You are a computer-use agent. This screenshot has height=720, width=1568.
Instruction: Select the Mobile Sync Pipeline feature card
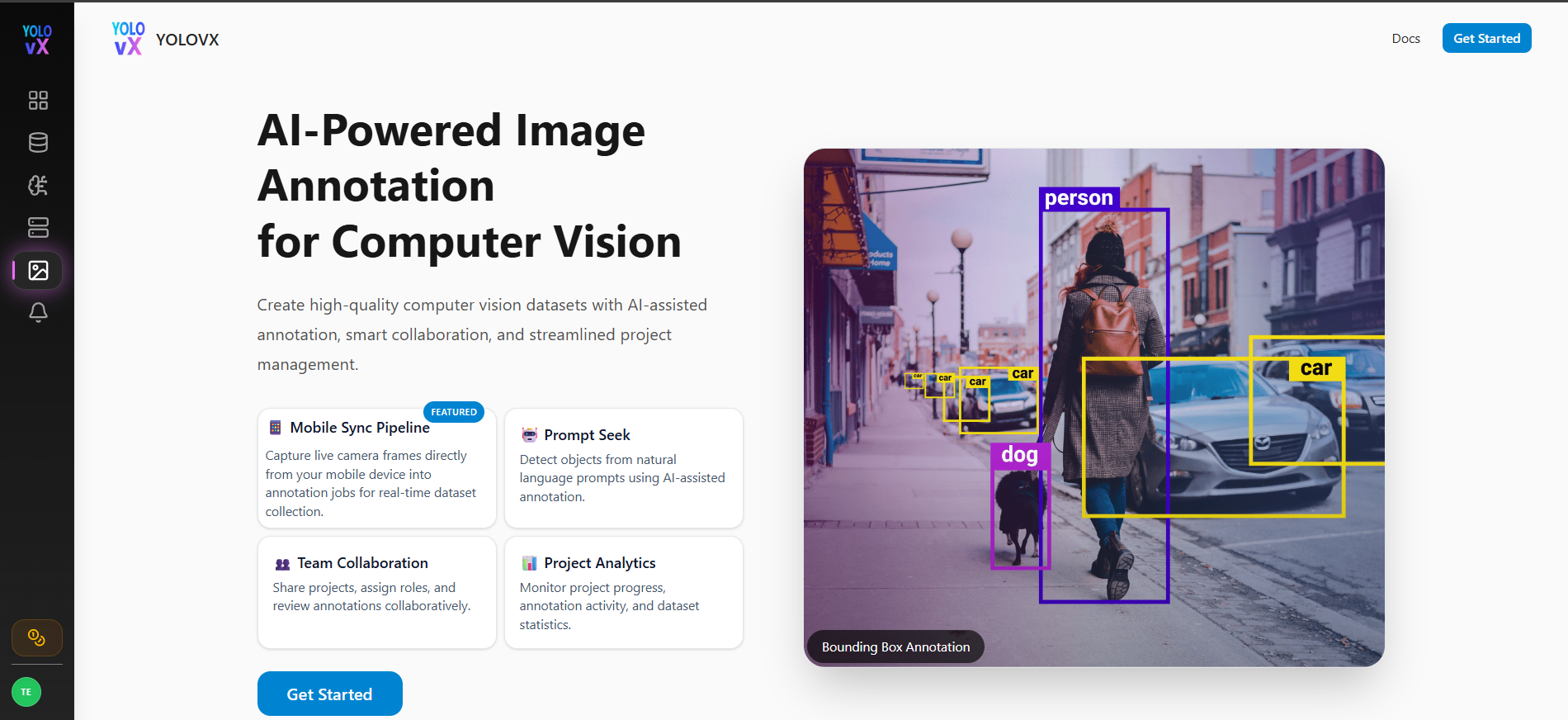tap(376, 468)
